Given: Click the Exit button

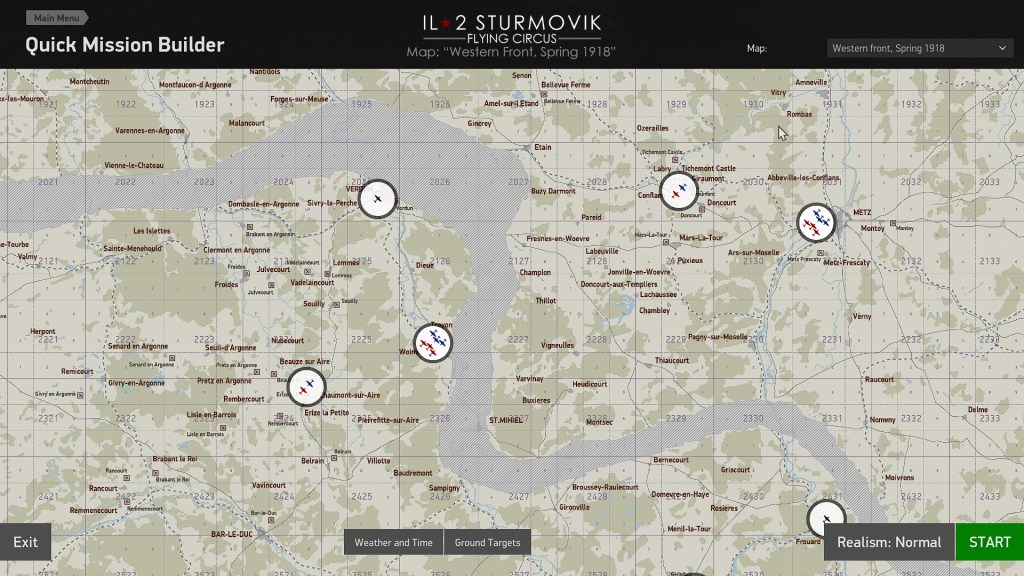Looking at the screenshot, I should [25, 542].
